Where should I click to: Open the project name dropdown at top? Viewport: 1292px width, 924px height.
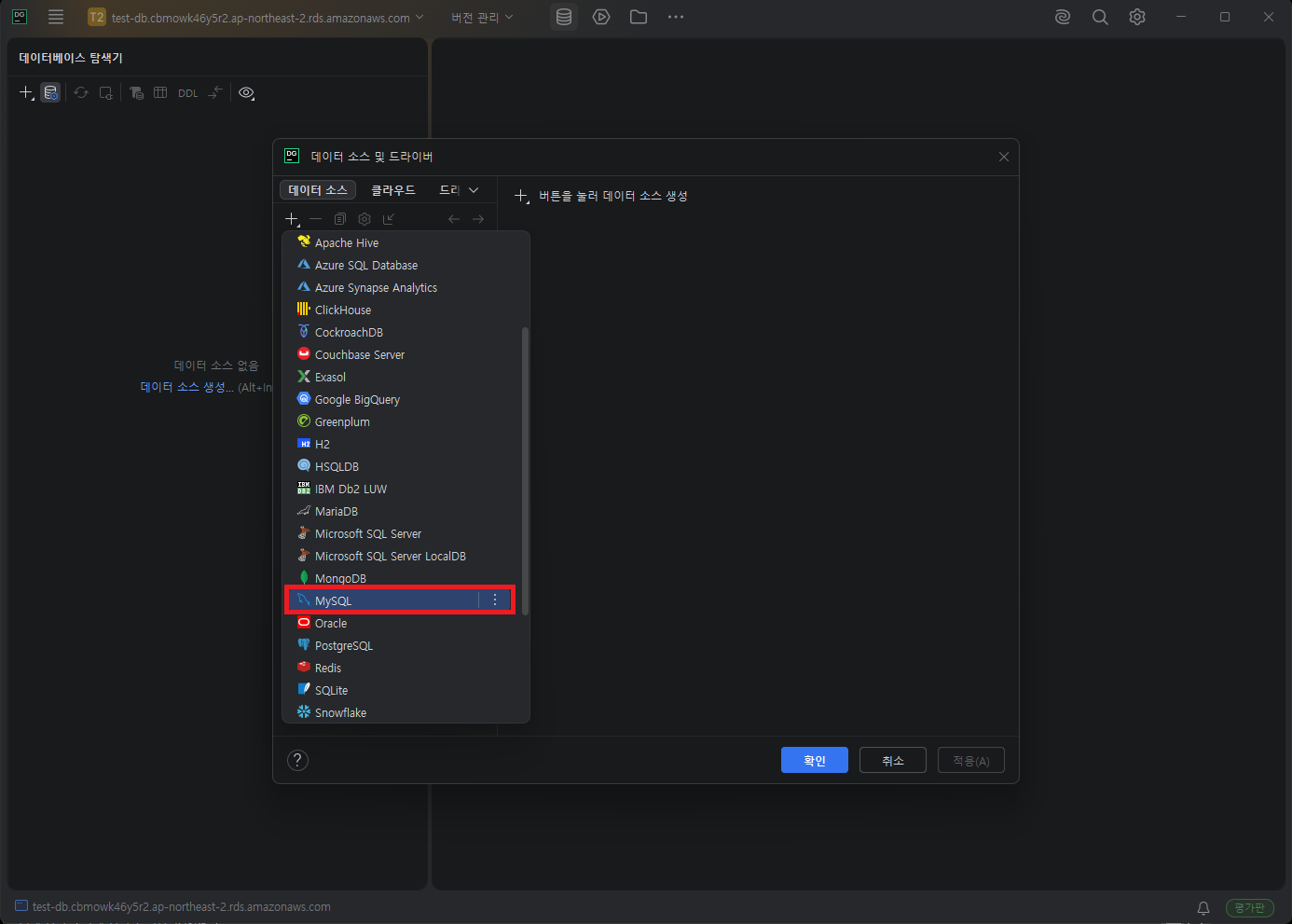(x=255, y=18)
